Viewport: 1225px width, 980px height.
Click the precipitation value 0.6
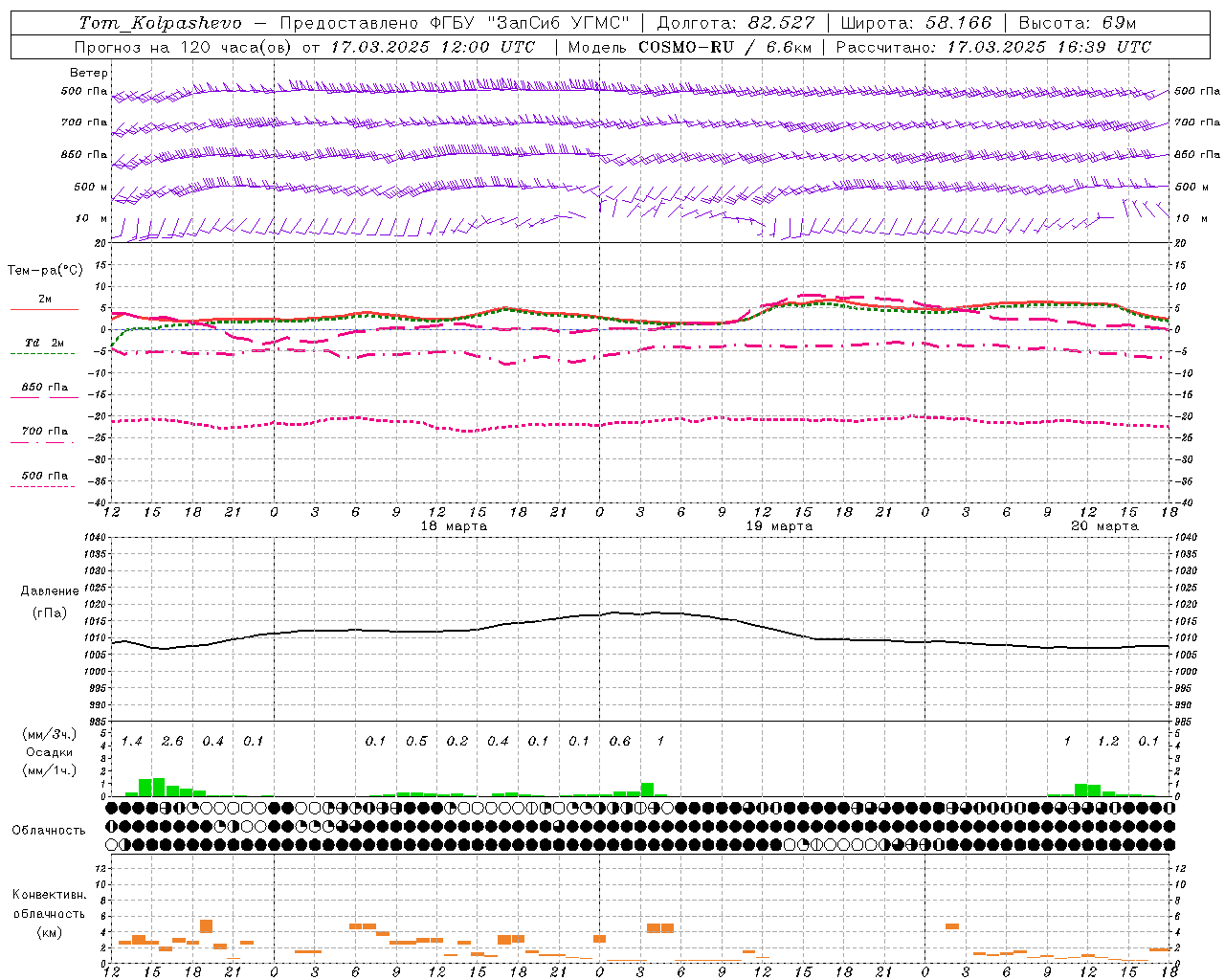click(x=620, y=742)
